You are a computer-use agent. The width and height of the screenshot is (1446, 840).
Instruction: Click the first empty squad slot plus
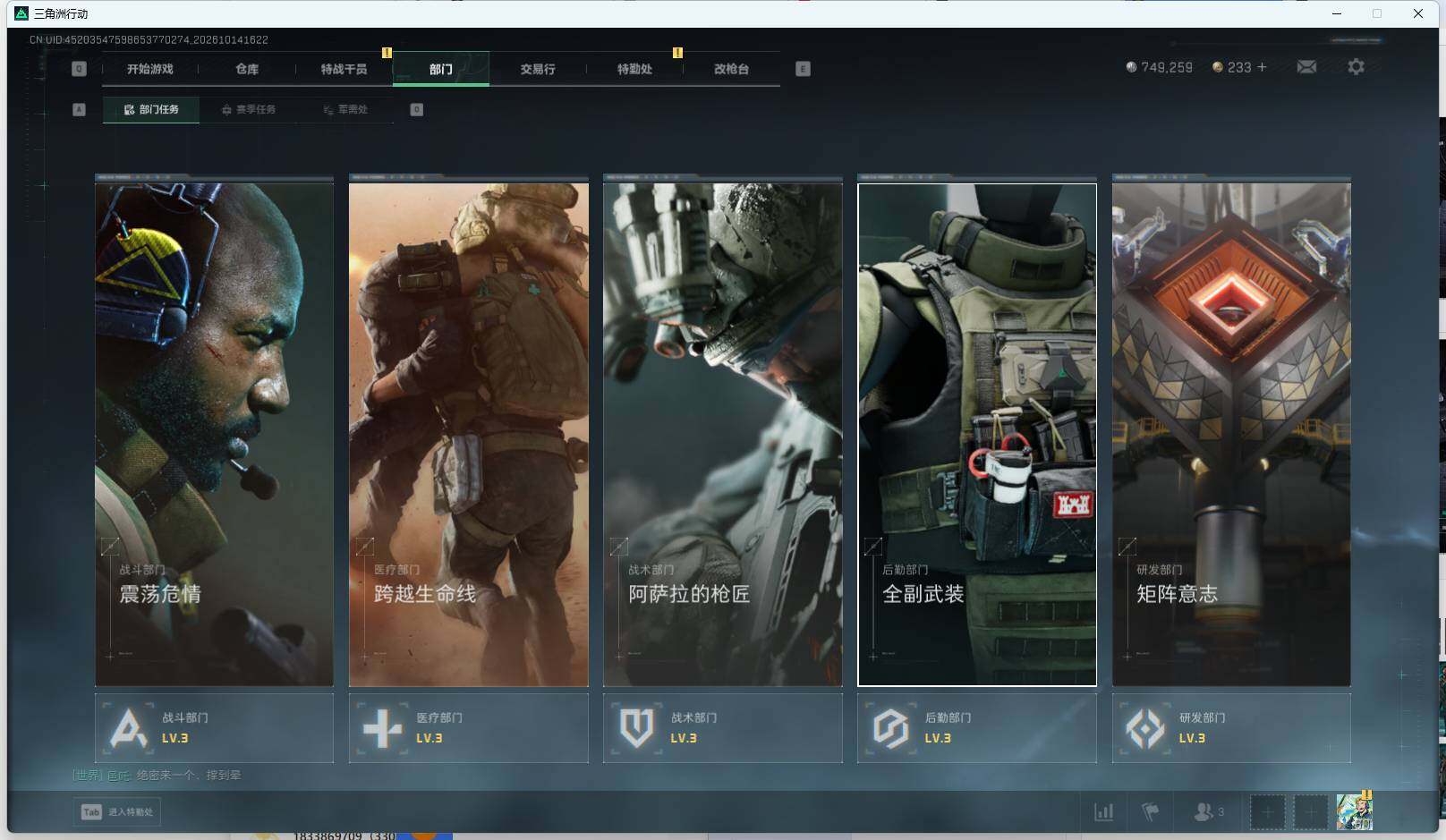click(1267, 812)
